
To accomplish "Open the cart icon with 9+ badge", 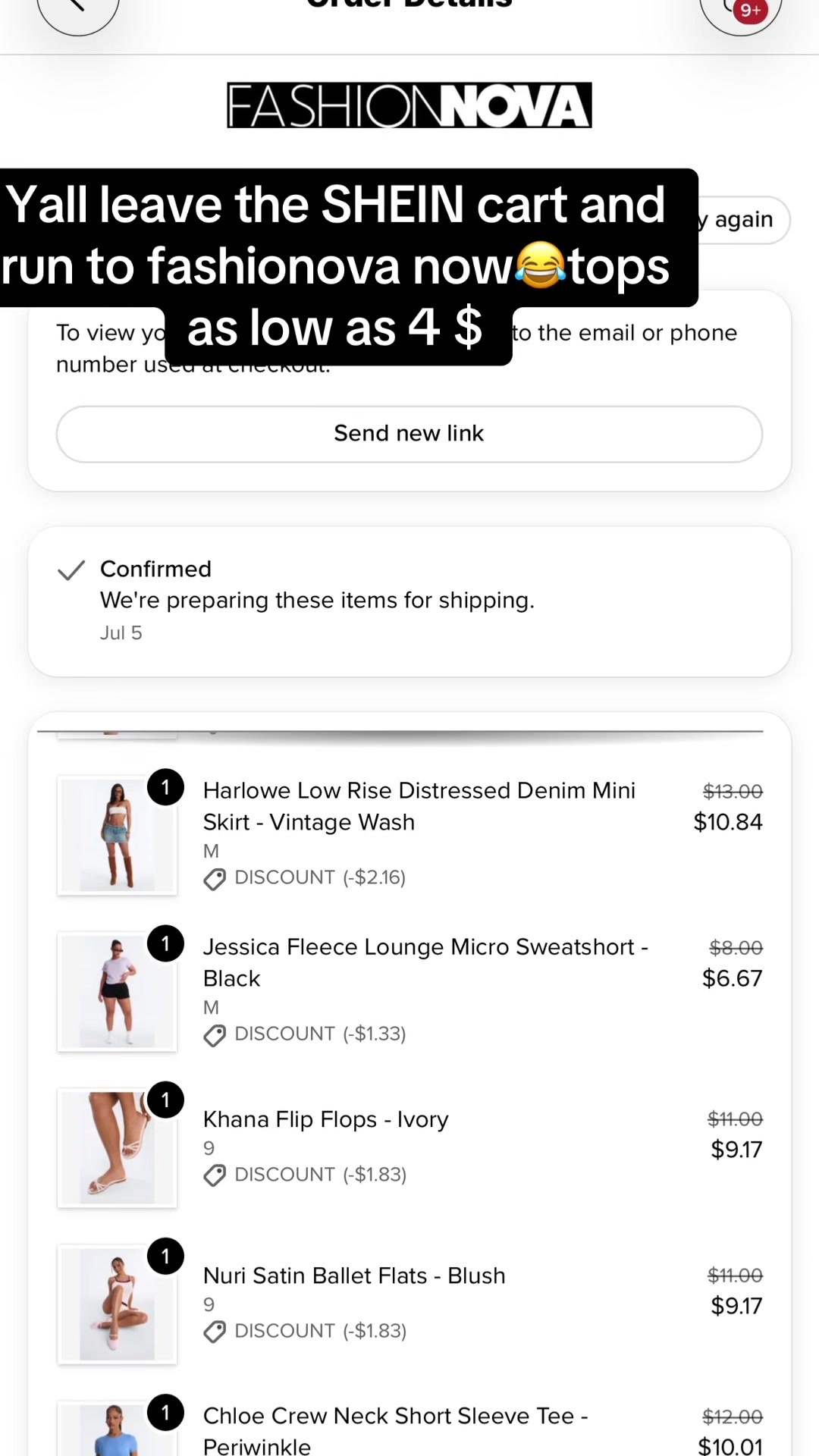I will (x=740, y=9).
